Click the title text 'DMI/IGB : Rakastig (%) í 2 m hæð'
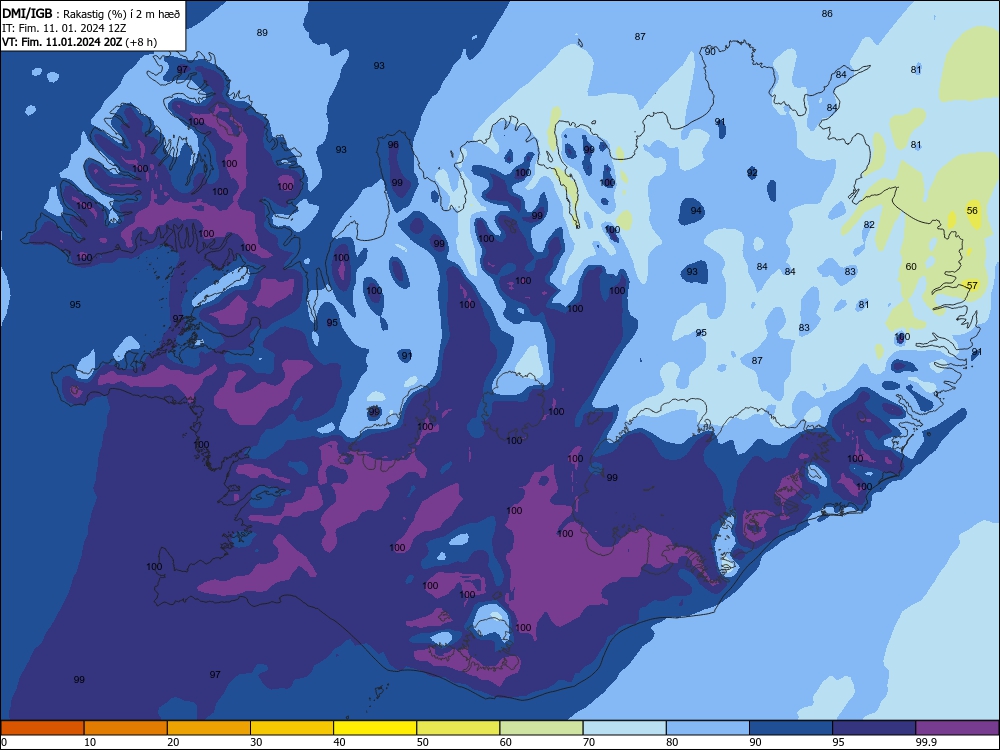This screenshot has width=1000, height=750. pyautogui.click(x=91, y=14)
